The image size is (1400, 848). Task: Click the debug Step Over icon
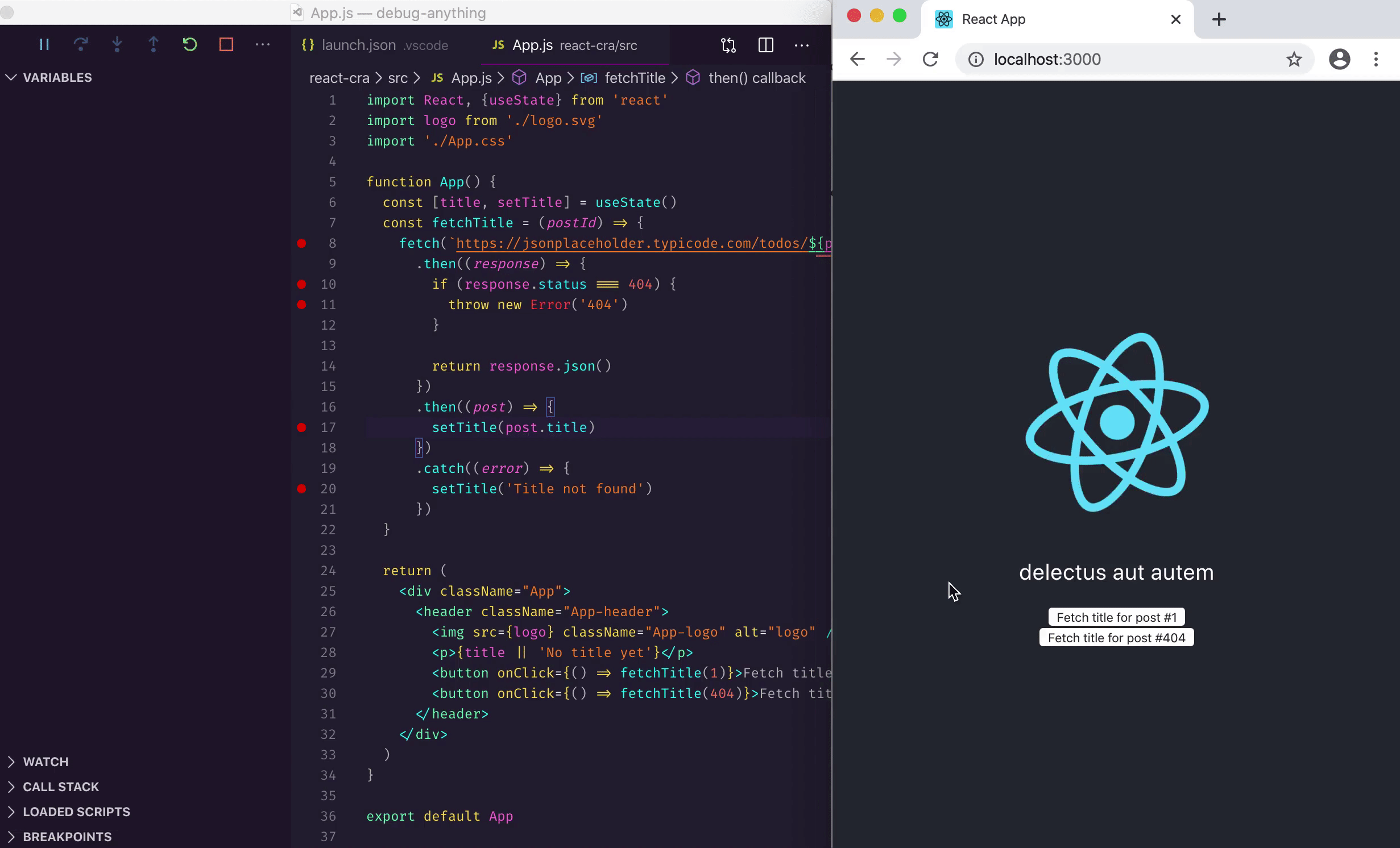point(81,44)
